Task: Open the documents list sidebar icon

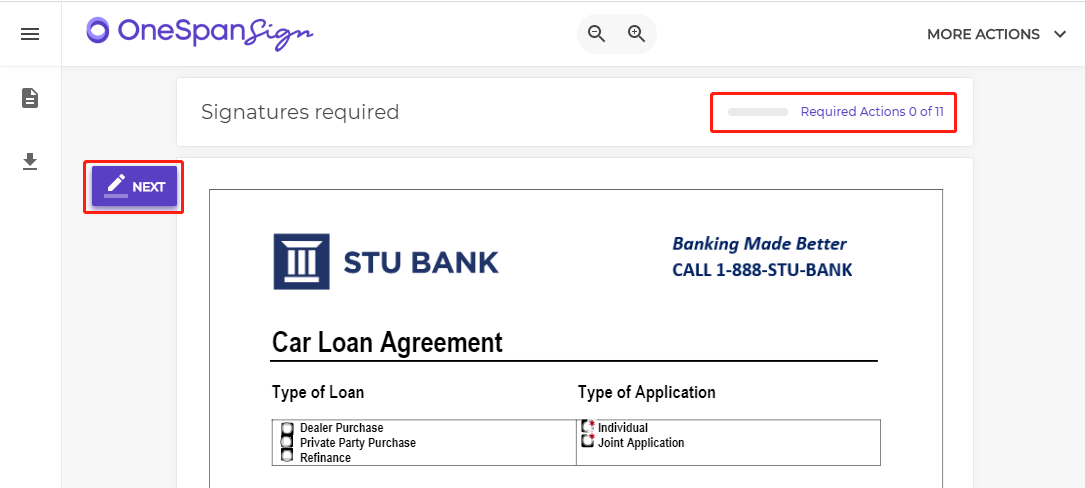Action: click(x=30, y=98)
